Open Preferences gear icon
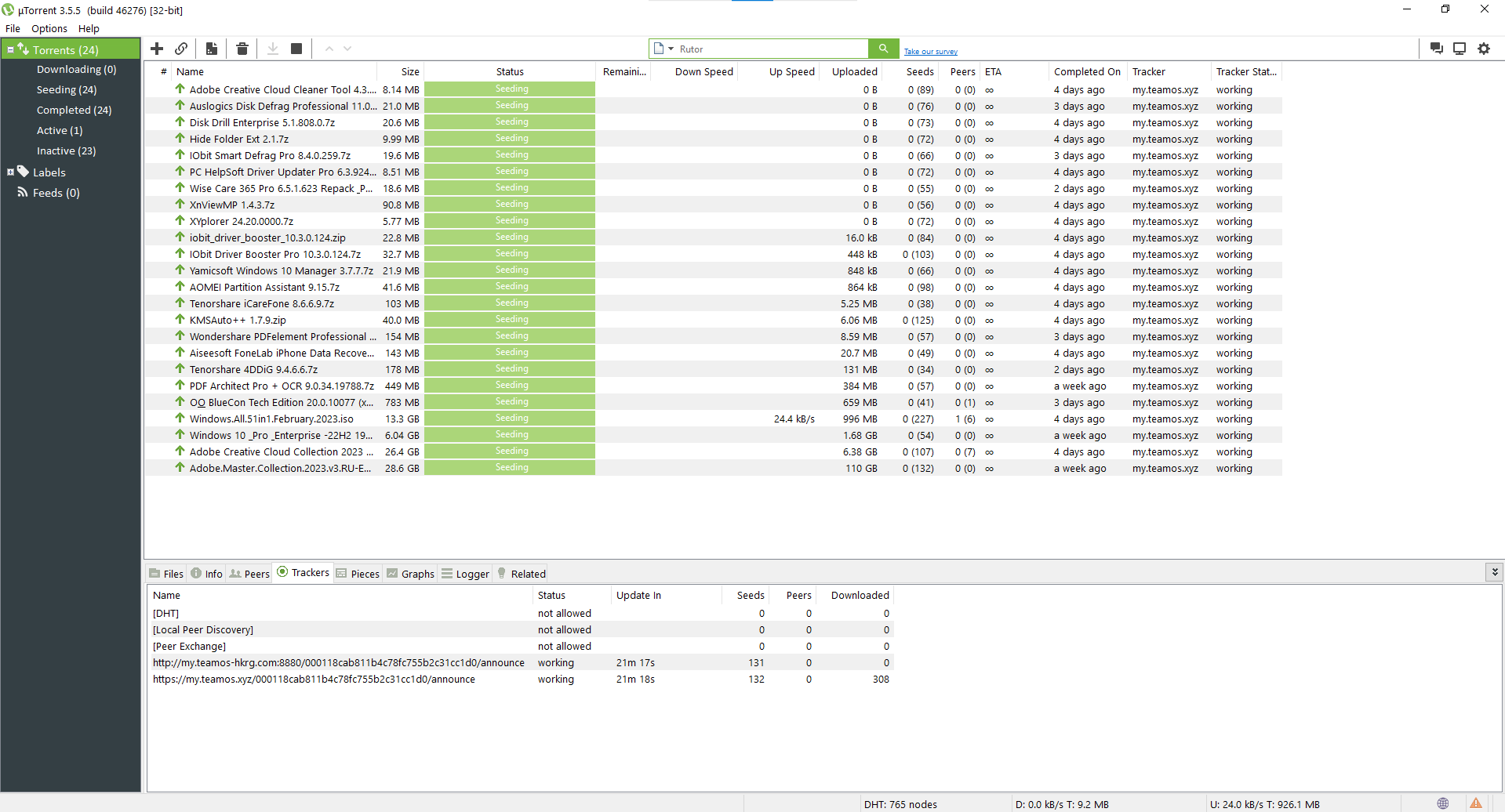Image resolution: width=1505 pixels, height=812 pixels. (1484, 49)
